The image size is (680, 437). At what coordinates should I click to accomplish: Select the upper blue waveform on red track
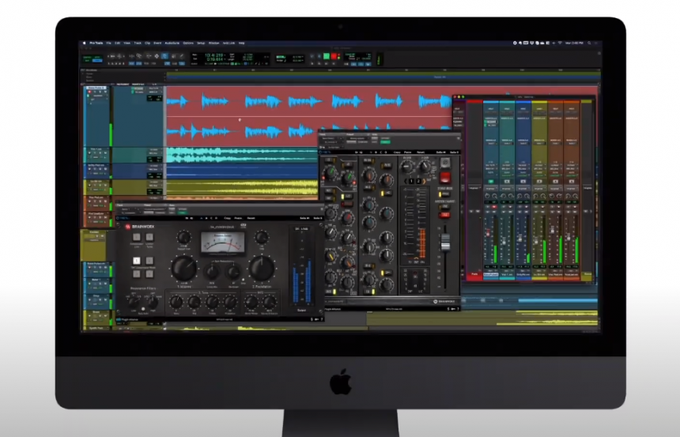(x=309, y=101)
